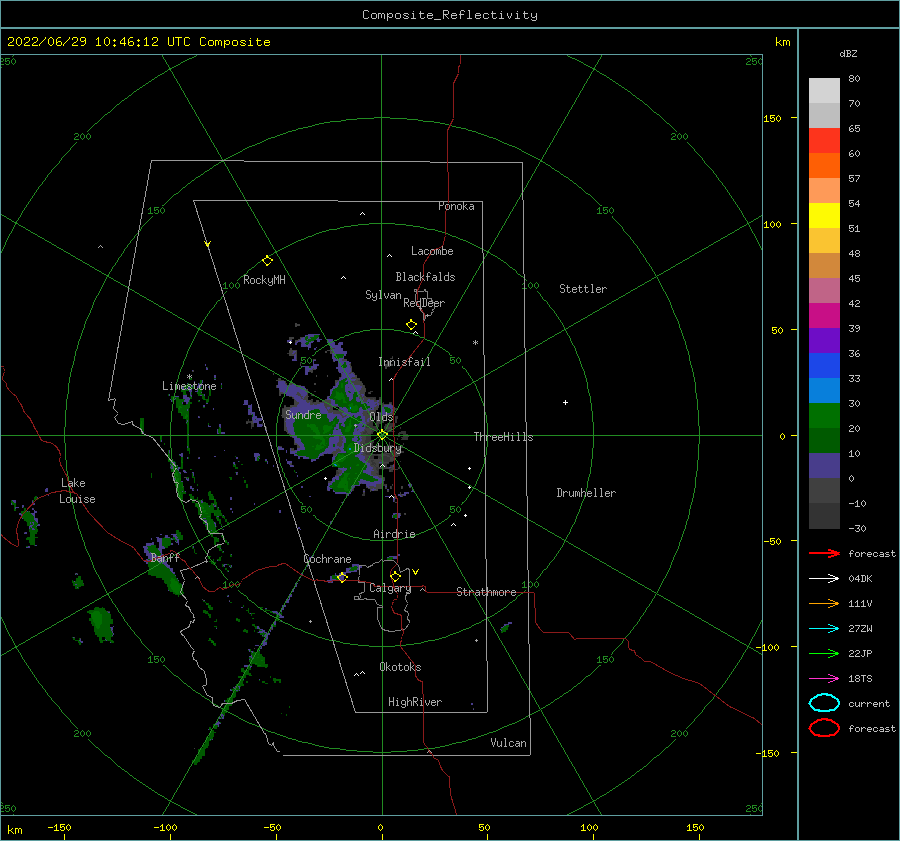Click the yellow diamond marker near Cochrane
This screenshot has height=841, width=900.
342,577
